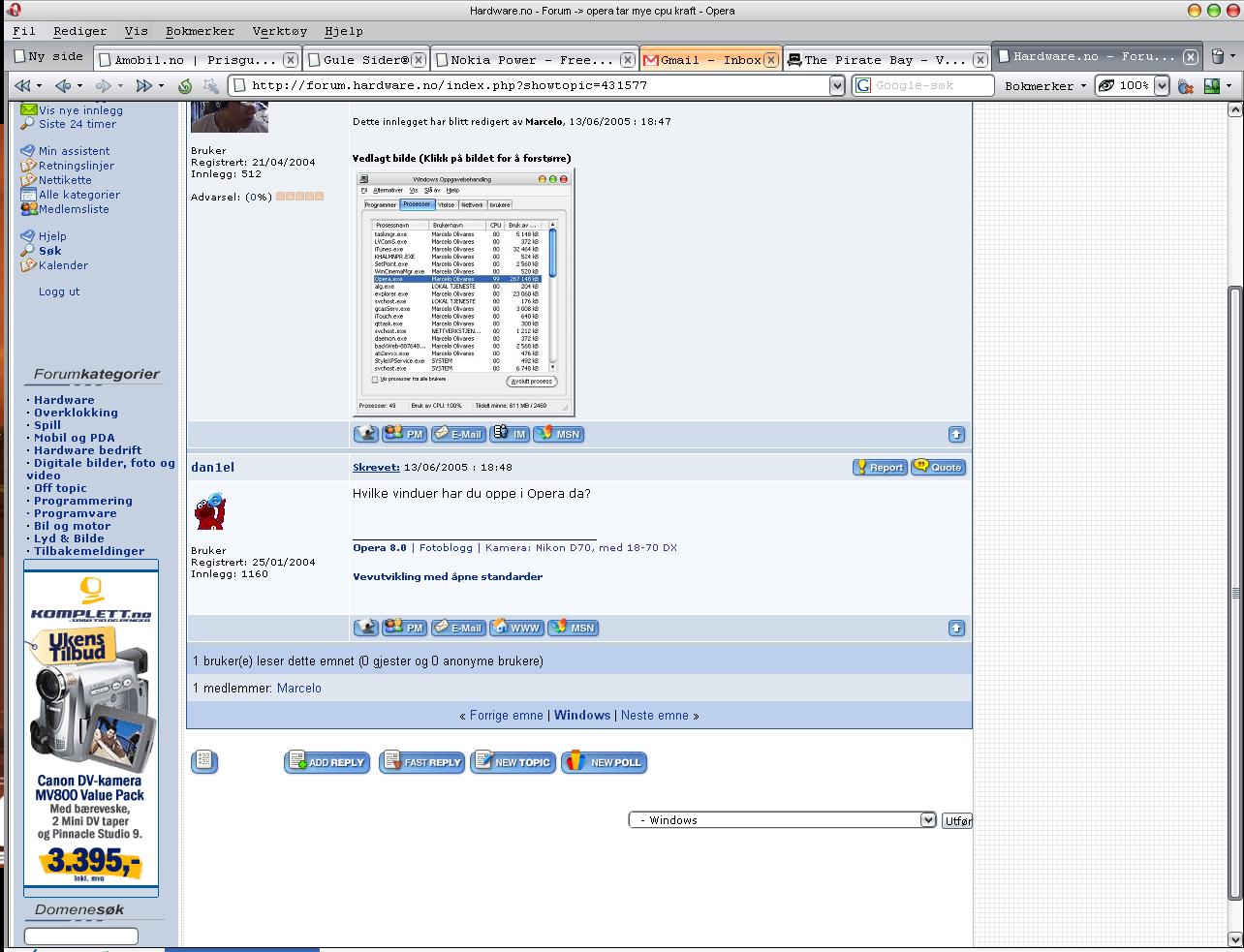This screenshot has height=952, width=1244.
Task: Go to Forrige emne link
Action: click(507, 716)
